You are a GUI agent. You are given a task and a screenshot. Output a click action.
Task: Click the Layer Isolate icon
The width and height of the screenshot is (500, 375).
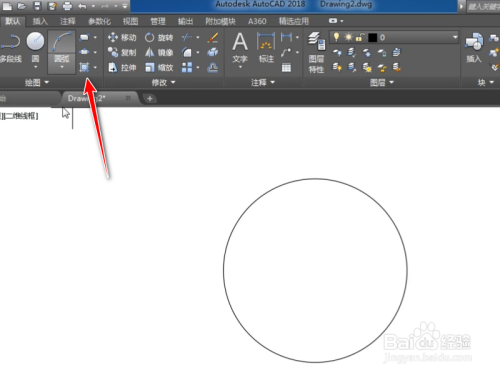pyautogui.click(x=352, y=52)
